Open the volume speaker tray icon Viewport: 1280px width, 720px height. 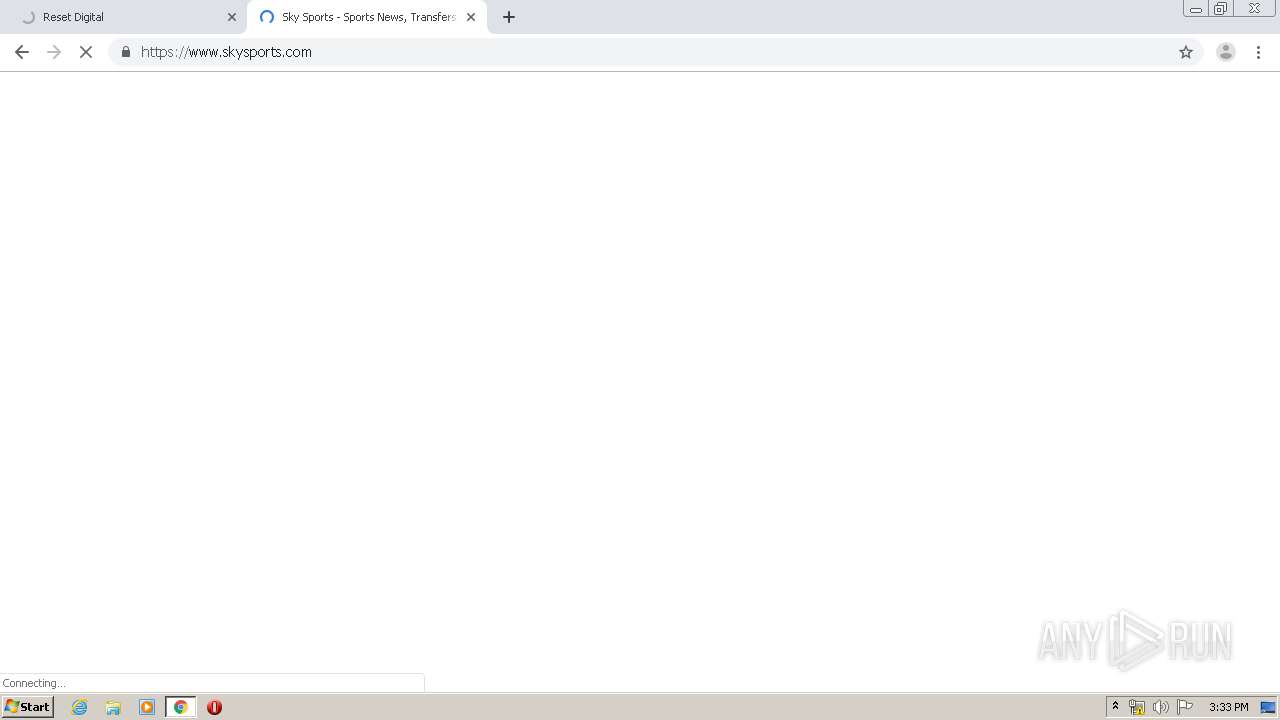coord(1160,707)
